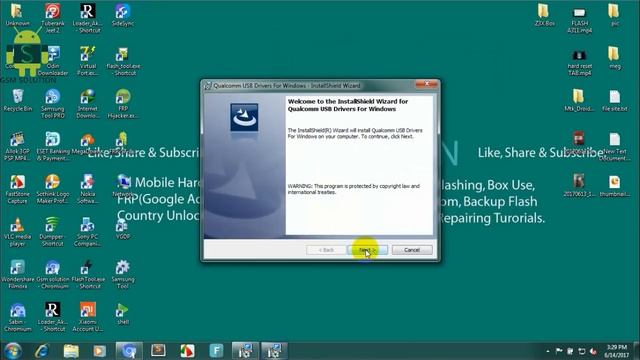640x360 pixels.
Task: Select the Sabin Chromium desktop icon
Action: point(18,318)
